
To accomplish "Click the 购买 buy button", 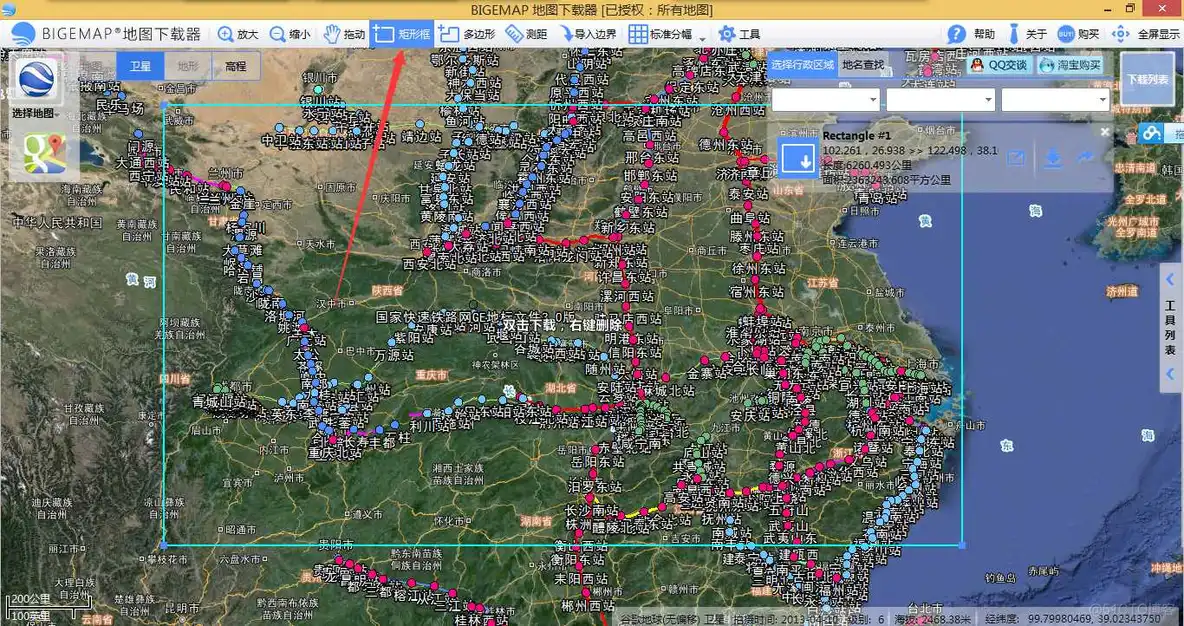I will [x=1078, y=34].
